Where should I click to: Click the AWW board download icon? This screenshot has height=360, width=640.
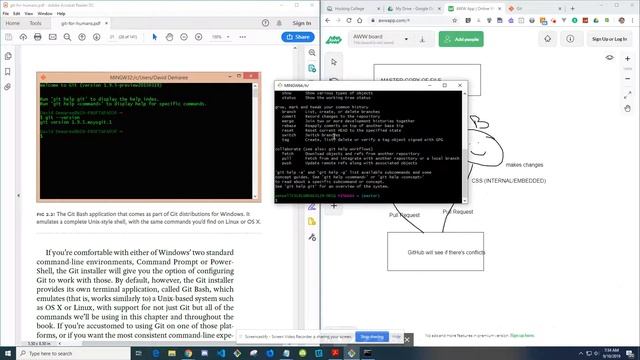tap(422, 39)
